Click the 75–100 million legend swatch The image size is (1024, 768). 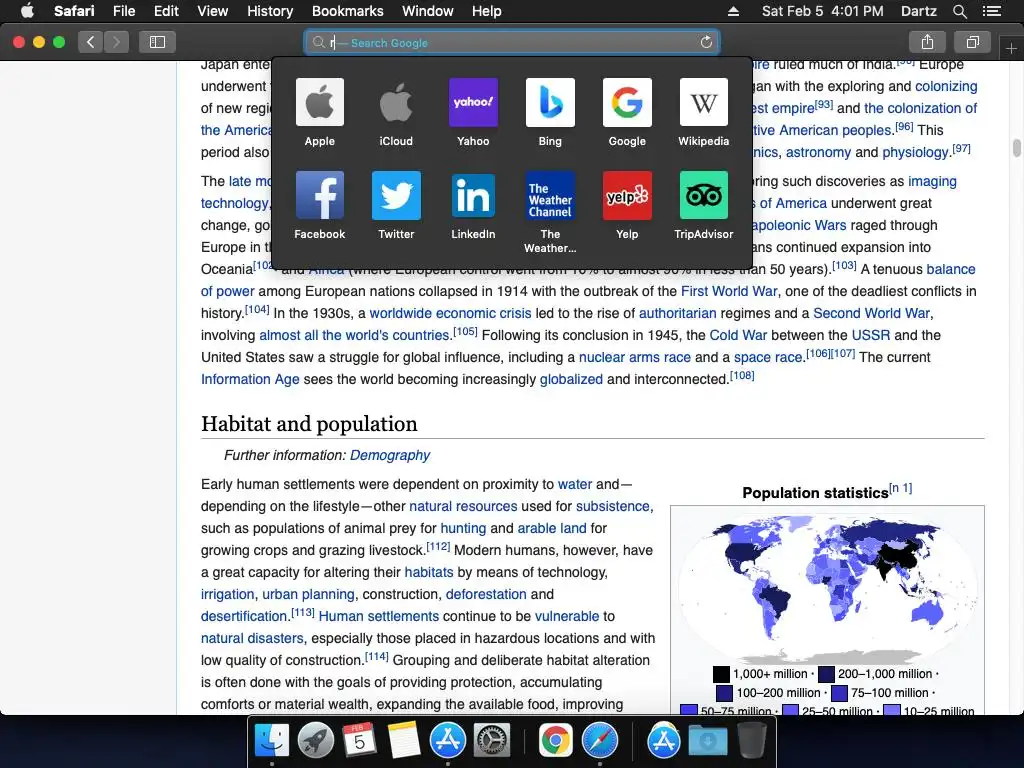[839, 693]
